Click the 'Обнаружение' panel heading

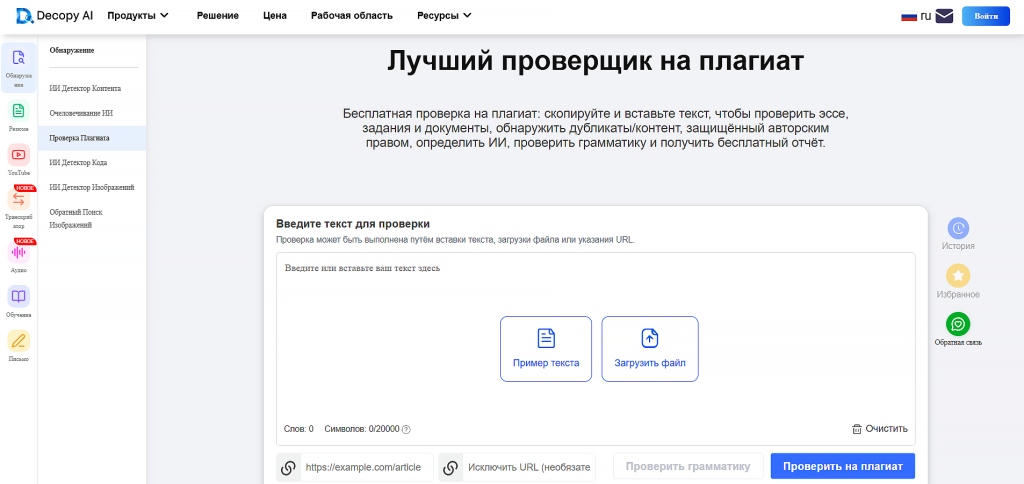pyautogui.click(x=72, y=50)
